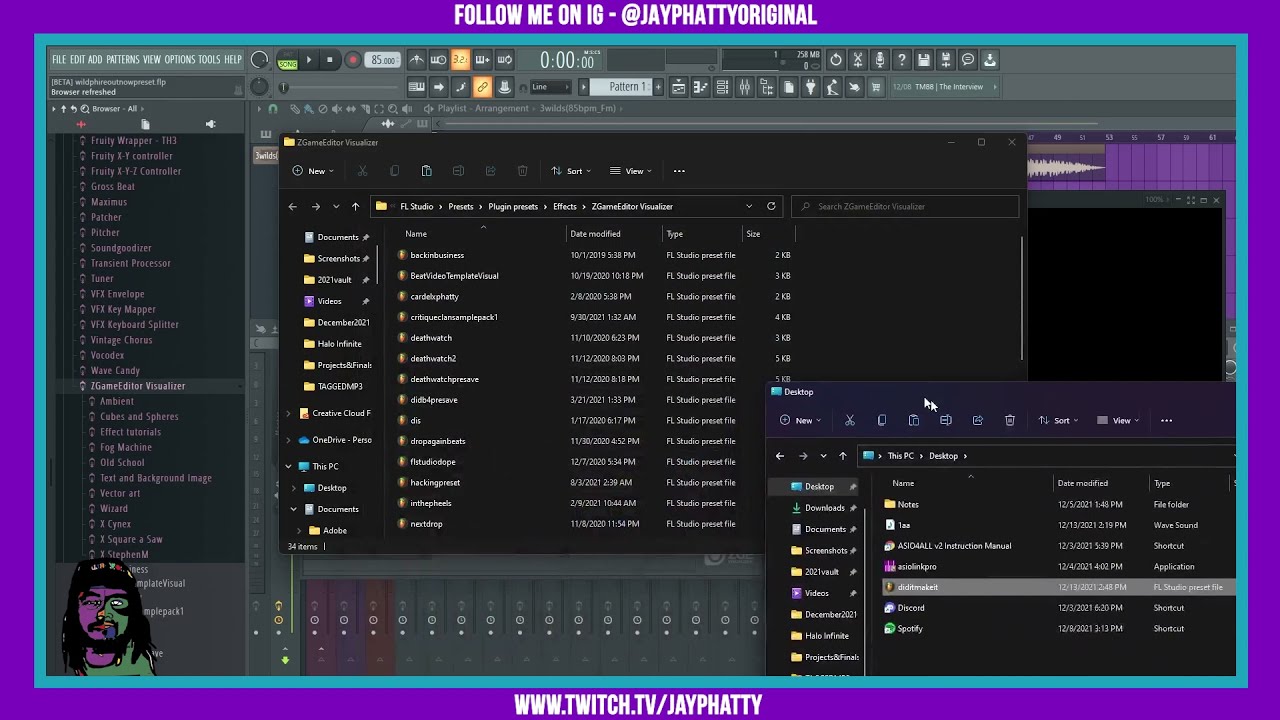1280x720 pixels.
Task: Click Share icon in Desktop window
Action: point(978,421)
